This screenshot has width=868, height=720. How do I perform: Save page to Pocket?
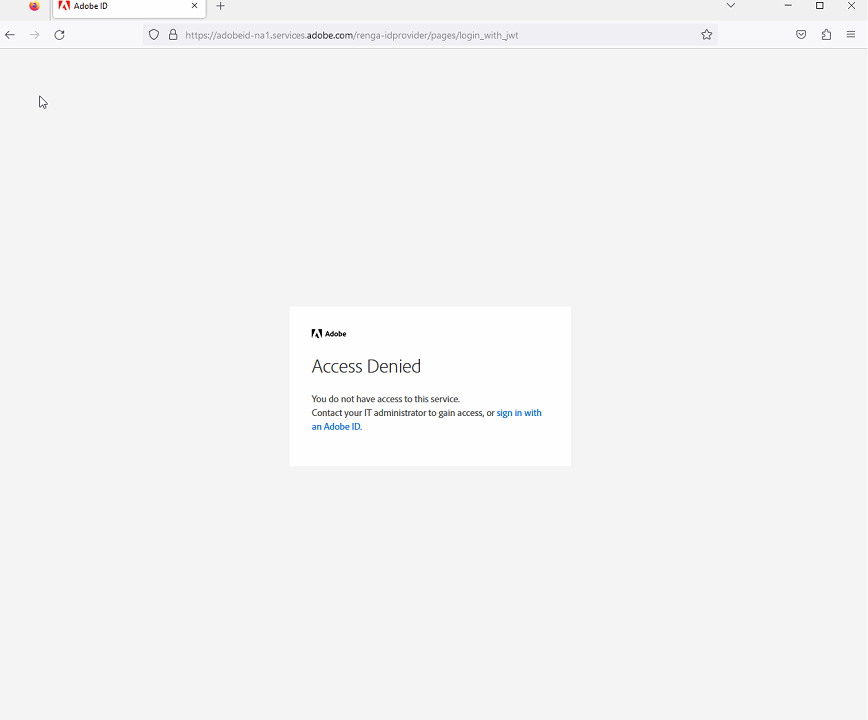pos(801,35)
